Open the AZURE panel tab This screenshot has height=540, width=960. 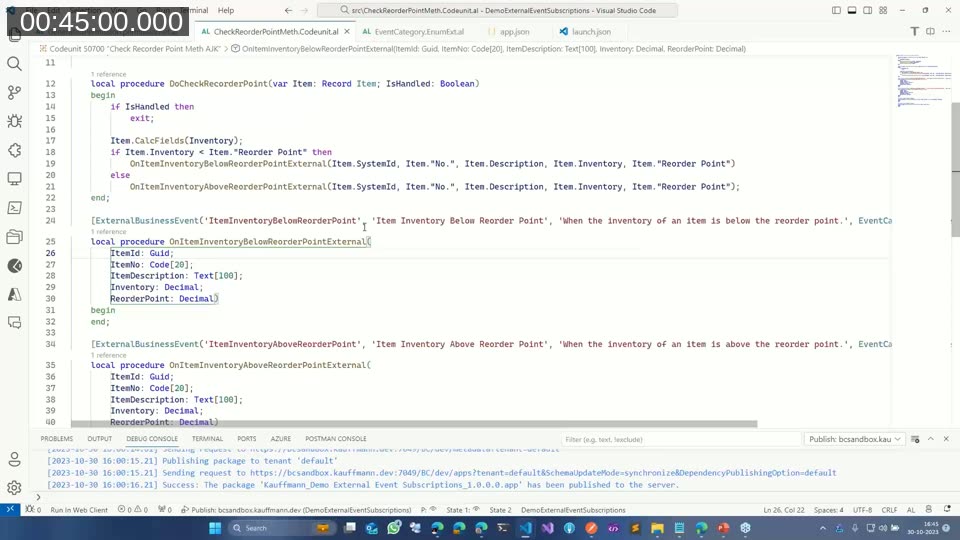click(280, 439)
